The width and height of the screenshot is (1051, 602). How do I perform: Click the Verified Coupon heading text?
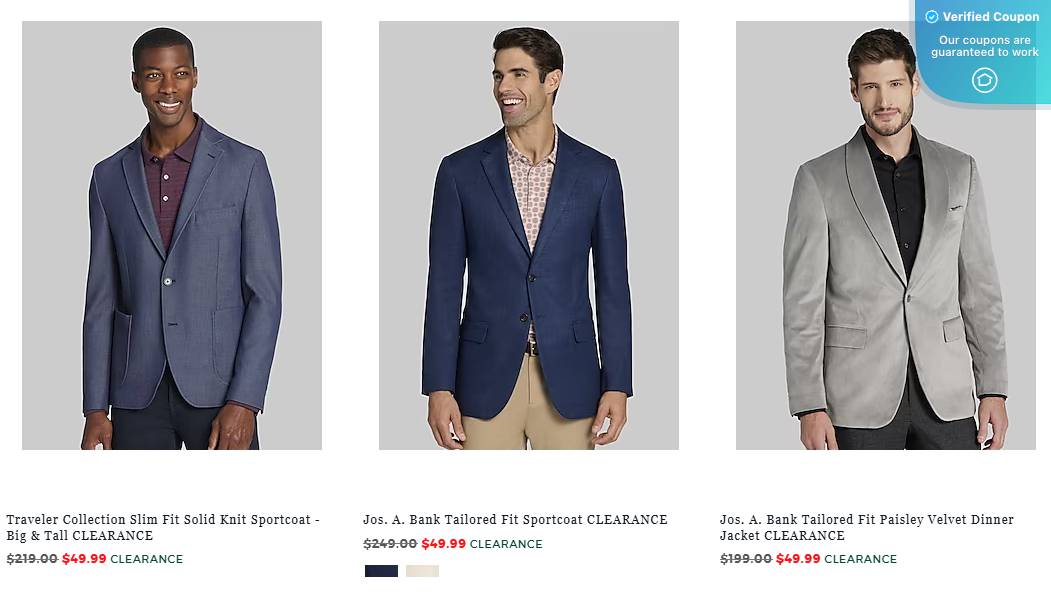coord(990,17)
